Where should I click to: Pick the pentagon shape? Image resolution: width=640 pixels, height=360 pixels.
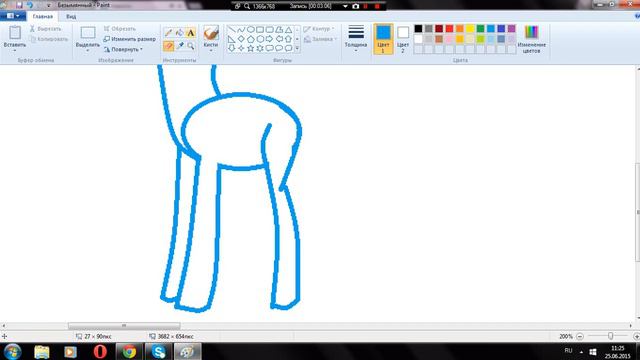tap(251, 39)
